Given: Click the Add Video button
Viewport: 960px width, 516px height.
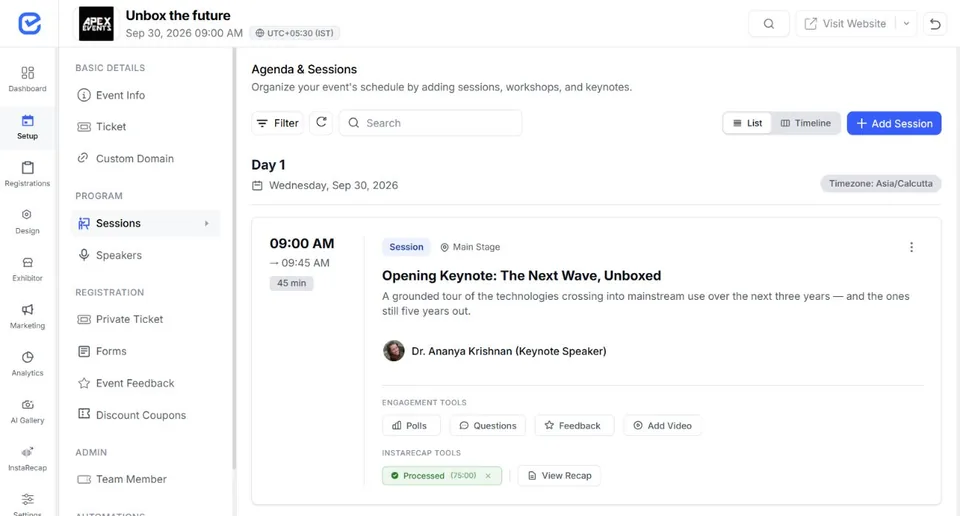Looking at the screenshot, I should (x=662, y=425).
